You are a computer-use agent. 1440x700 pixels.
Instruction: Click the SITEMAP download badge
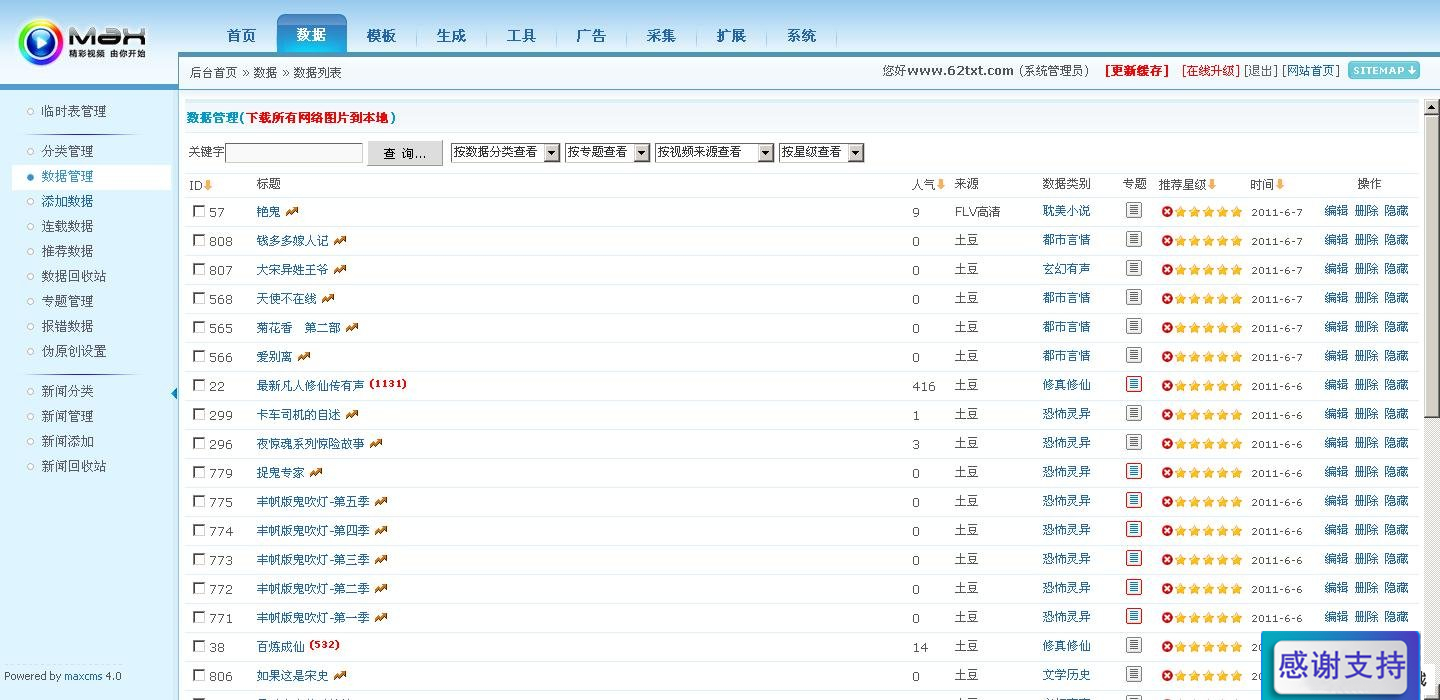(1384, 70)
